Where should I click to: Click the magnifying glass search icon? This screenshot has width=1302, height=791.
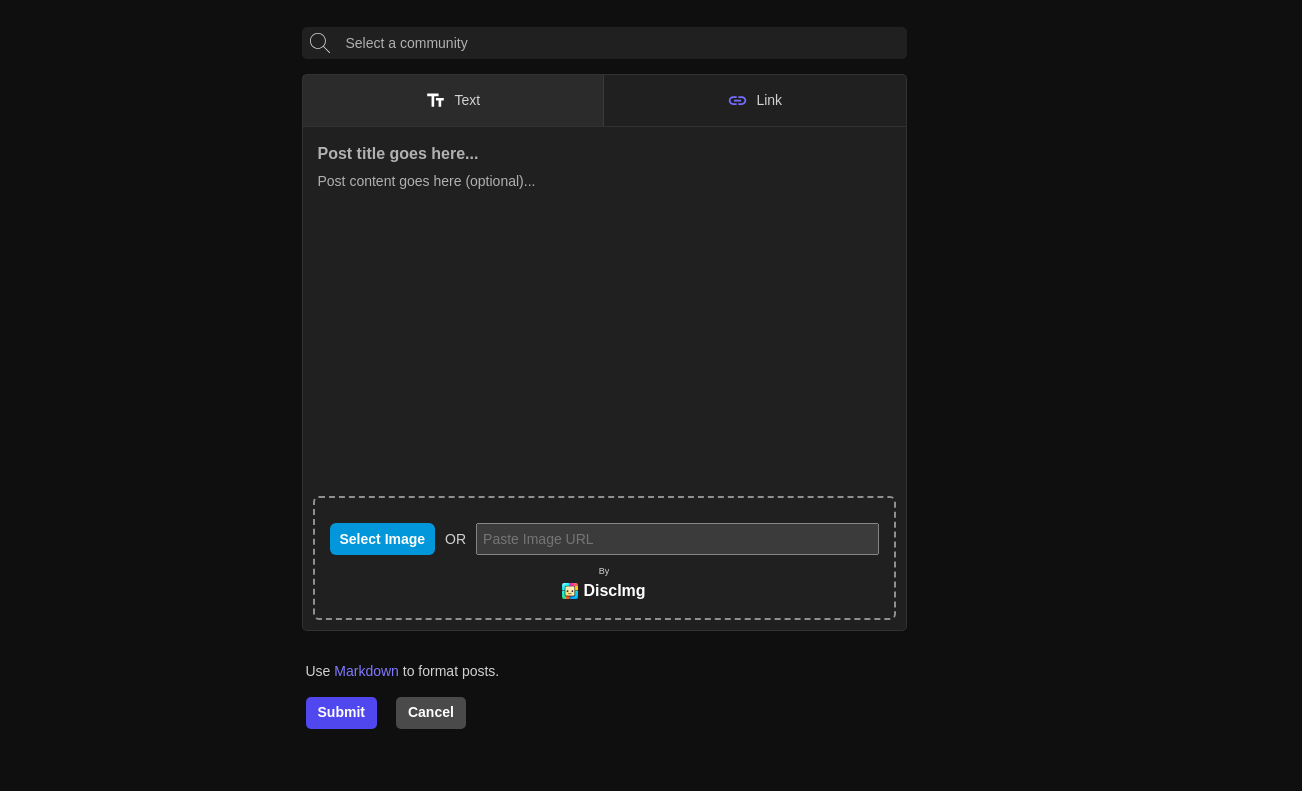coord(319,43)
